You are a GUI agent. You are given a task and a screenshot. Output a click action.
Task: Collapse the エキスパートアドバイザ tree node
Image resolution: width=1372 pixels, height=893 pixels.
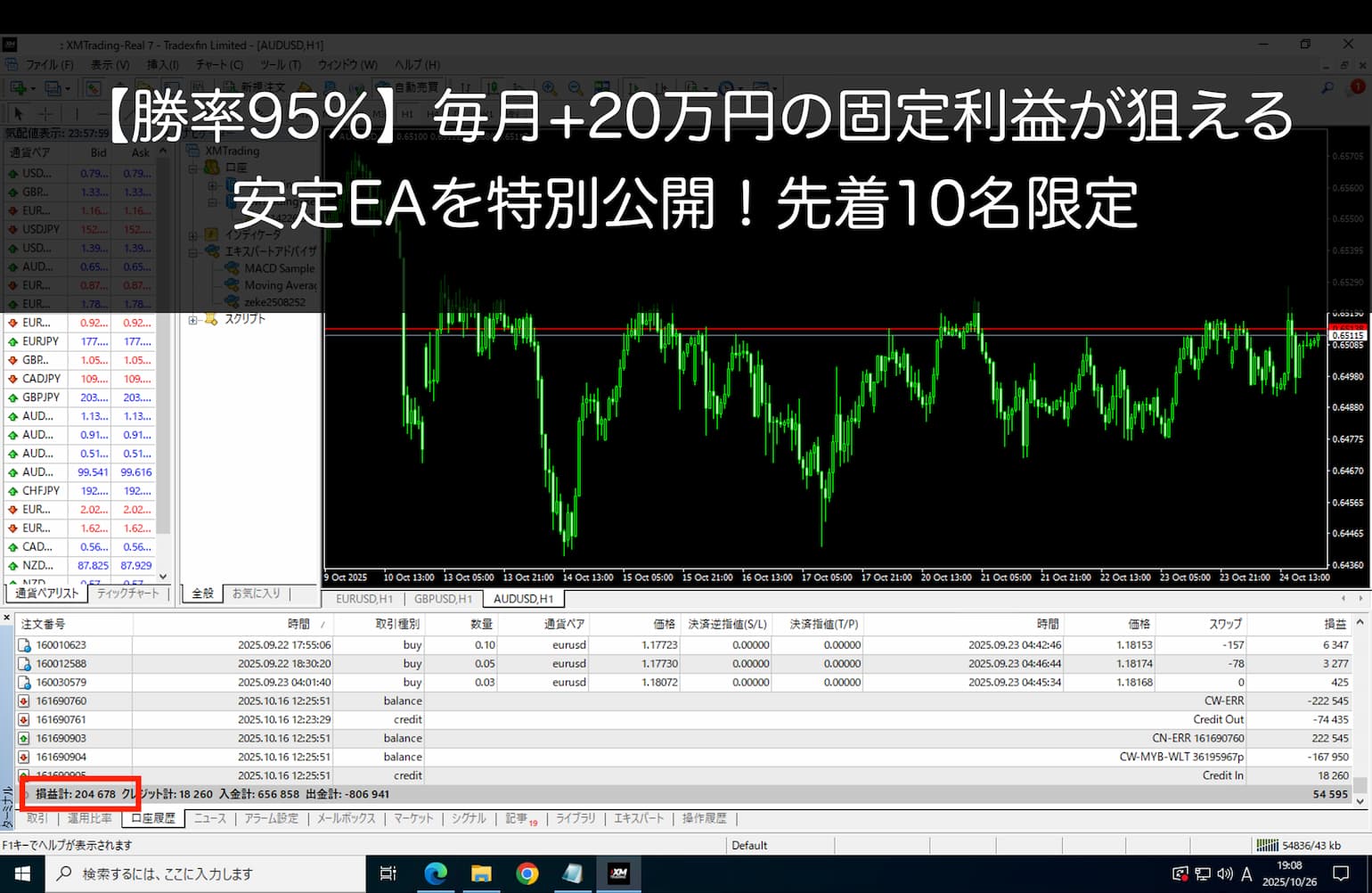[x=193, y=252]
